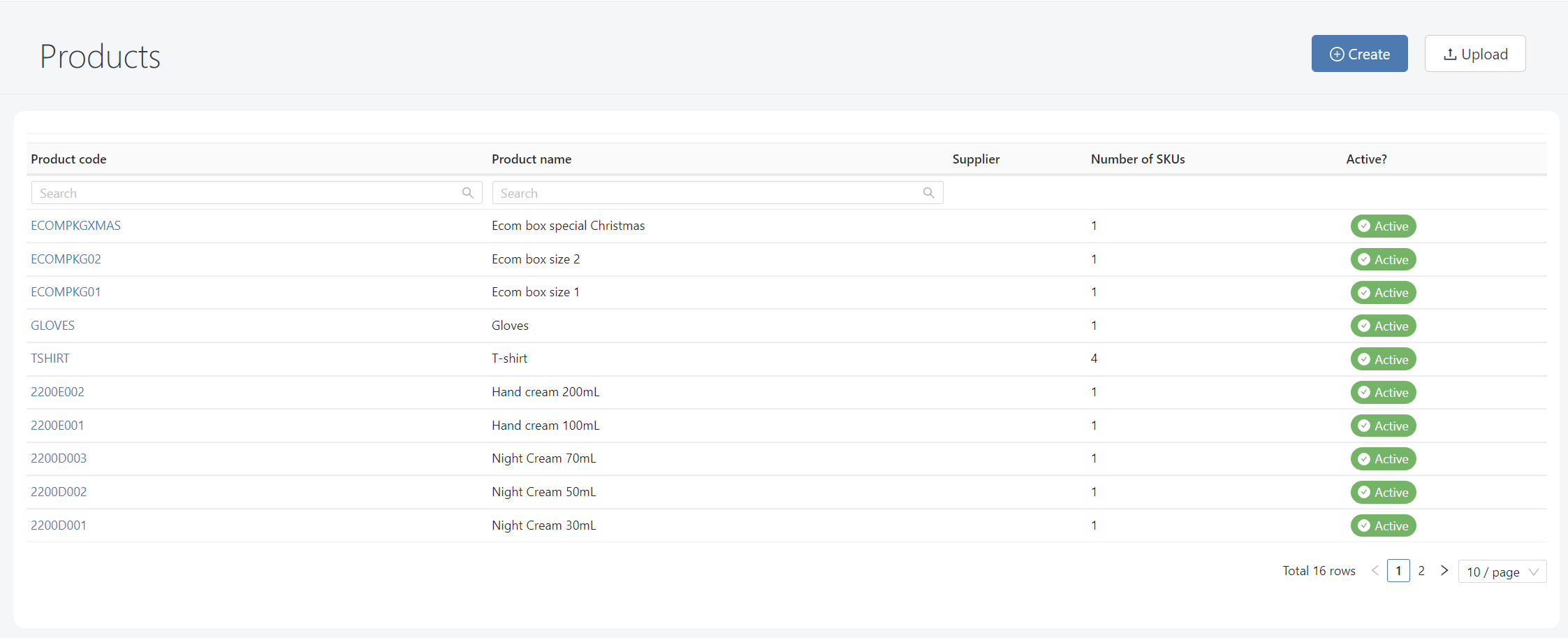The image size is (1568, 638).
Task: Toggle Active status on Ecom box size 2
Action: [1384, 259]
